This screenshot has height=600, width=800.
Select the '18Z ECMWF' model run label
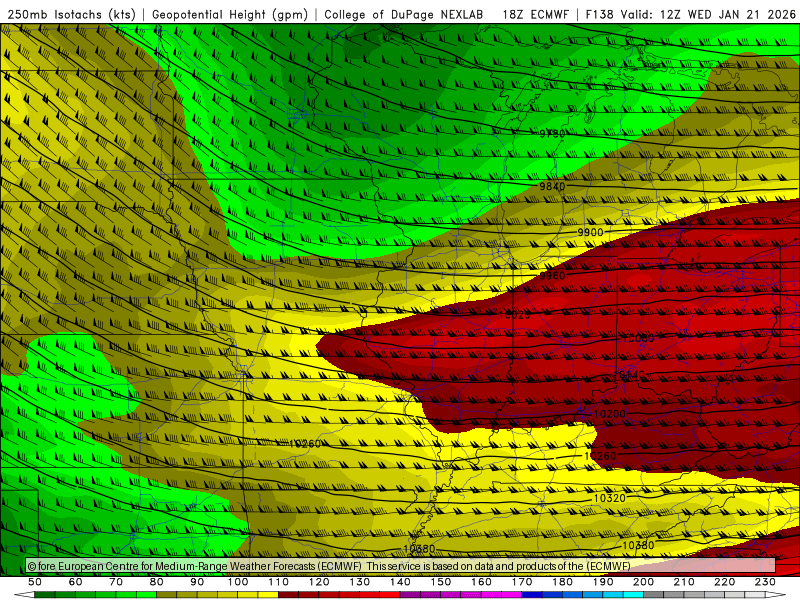pyautogui.click(x=535, y=15)
